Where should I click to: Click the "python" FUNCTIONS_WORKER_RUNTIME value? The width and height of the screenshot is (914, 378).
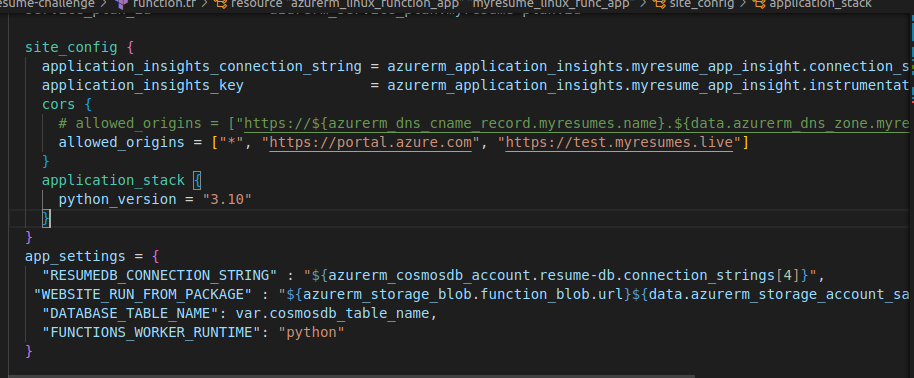(312, 332)
